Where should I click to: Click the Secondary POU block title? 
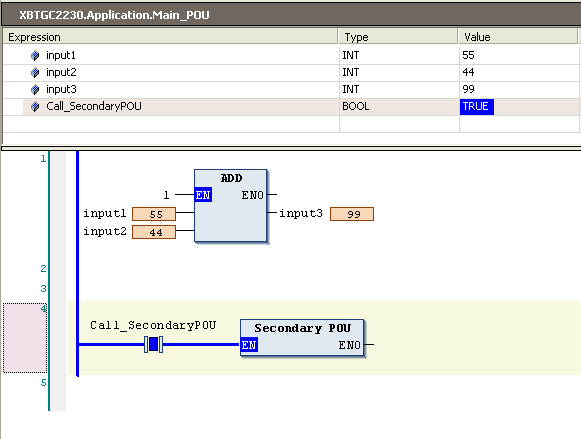[x=302, y=328]
